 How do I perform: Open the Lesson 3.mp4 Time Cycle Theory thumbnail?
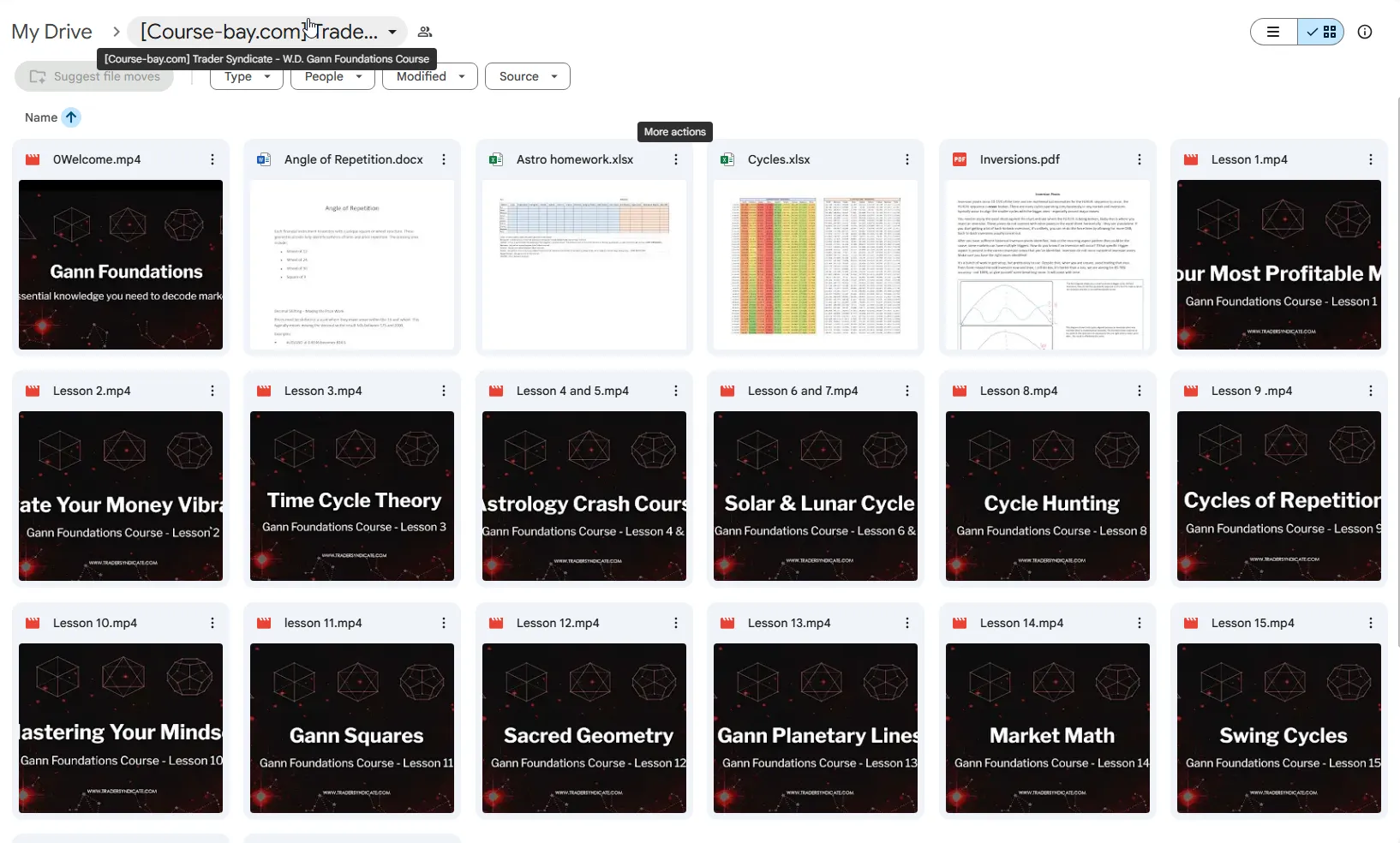352,496
